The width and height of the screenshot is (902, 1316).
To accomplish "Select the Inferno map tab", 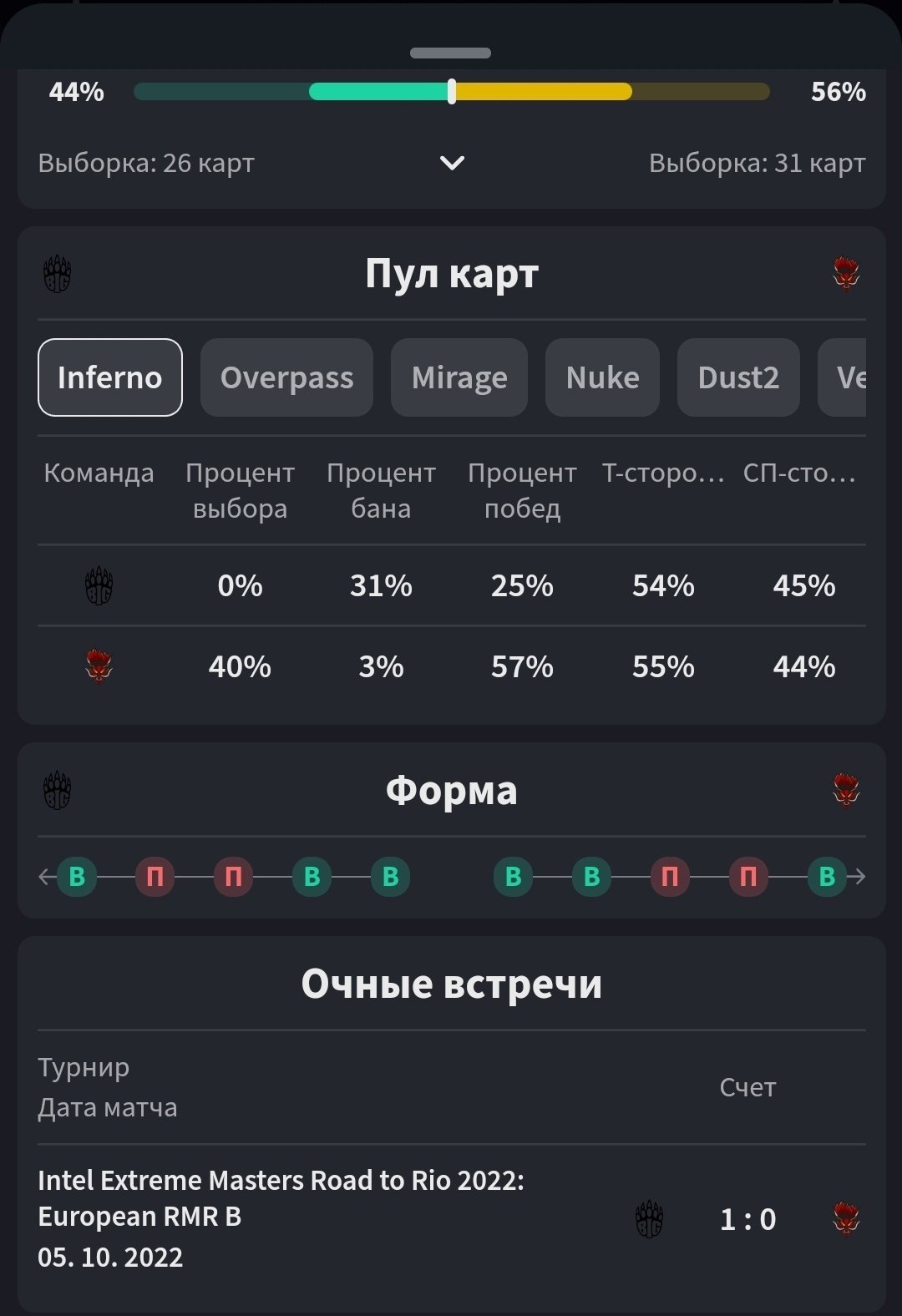I will coord(110,377).
